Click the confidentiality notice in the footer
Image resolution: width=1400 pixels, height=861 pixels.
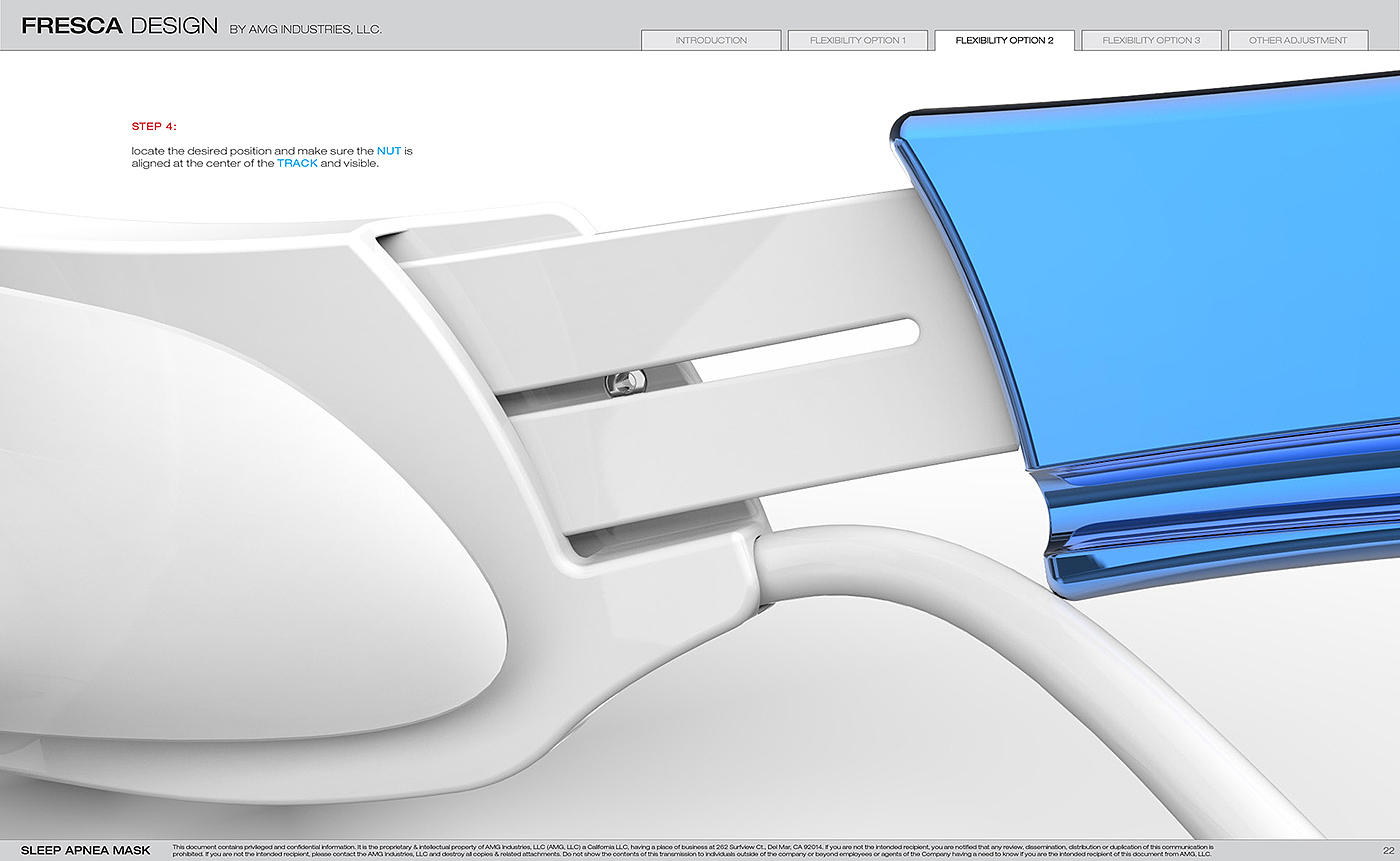coord(693,851)
